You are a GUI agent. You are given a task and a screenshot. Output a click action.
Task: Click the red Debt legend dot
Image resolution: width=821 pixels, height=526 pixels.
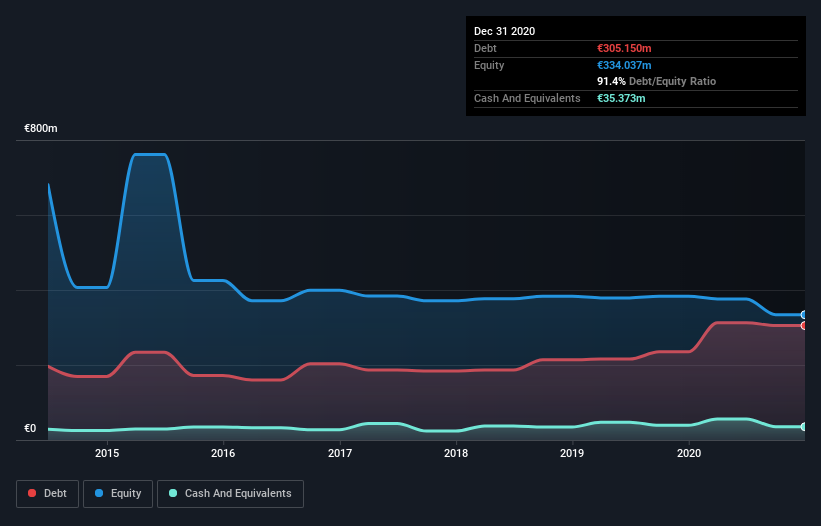[x=32, y=493]
